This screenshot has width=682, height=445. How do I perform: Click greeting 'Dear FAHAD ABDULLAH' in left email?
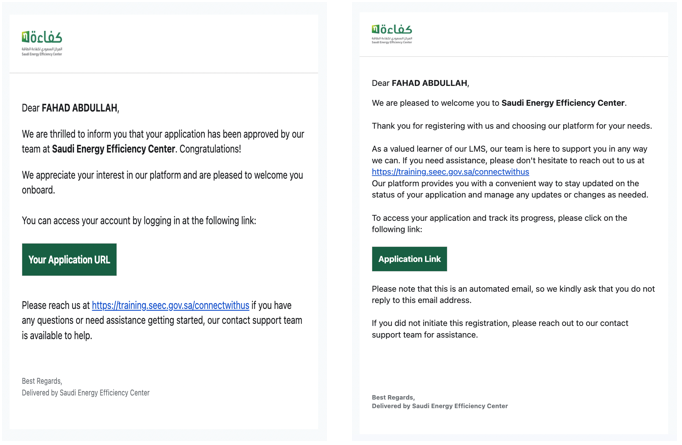click(x=70, y=108)
